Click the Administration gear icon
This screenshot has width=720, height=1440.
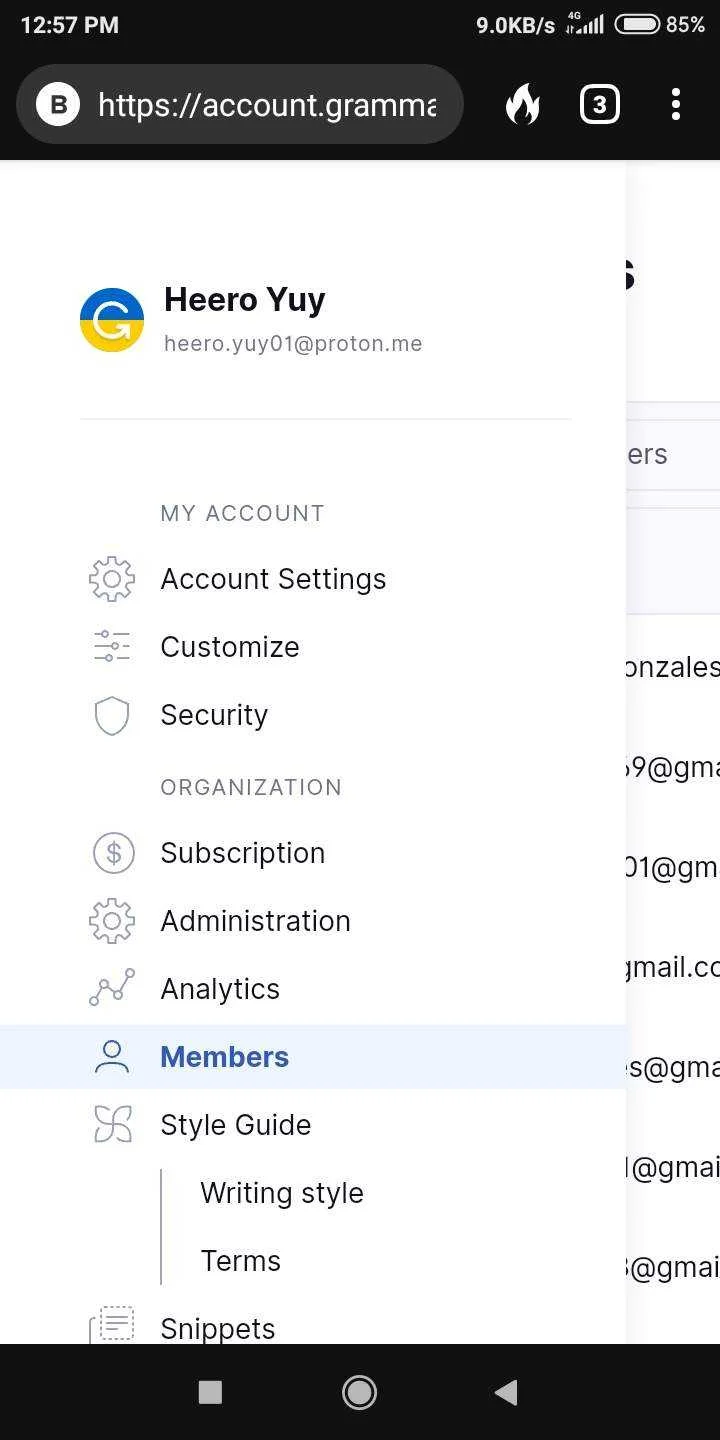pos(112,921)
